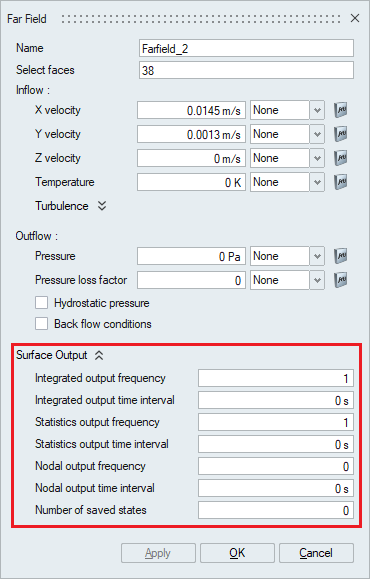Collapse the Surface Output section
Screen dimensions: 370x579
(99, 355)
